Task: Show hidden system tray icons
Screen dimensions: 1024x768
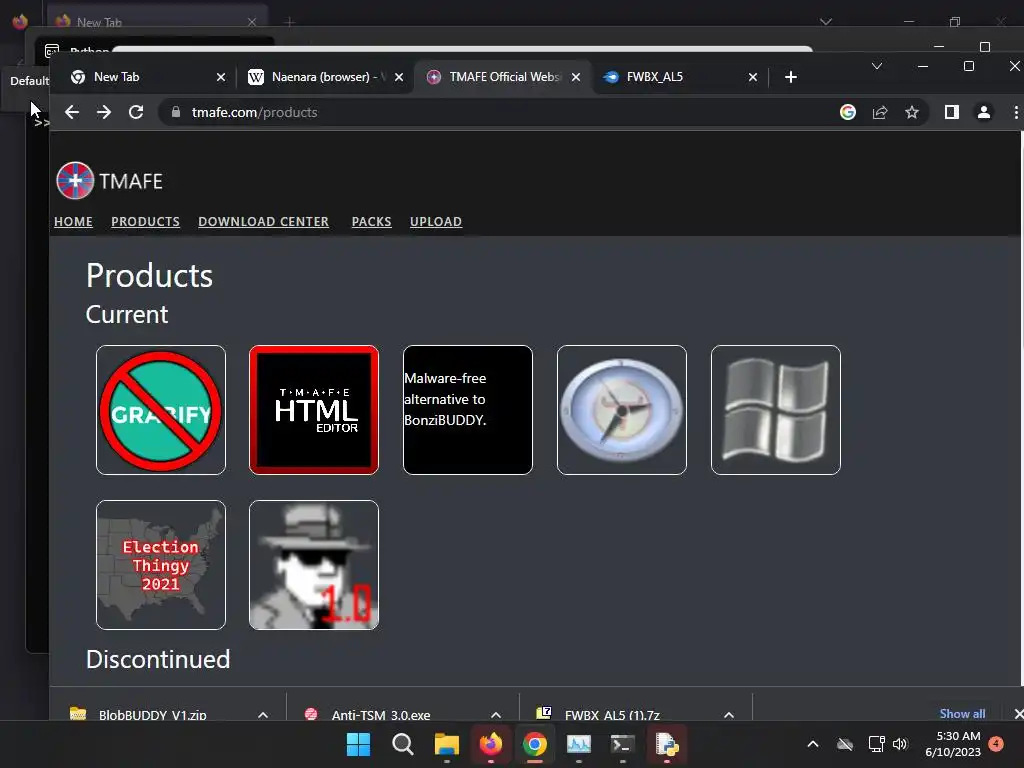Action: click(x=813, y=744)
